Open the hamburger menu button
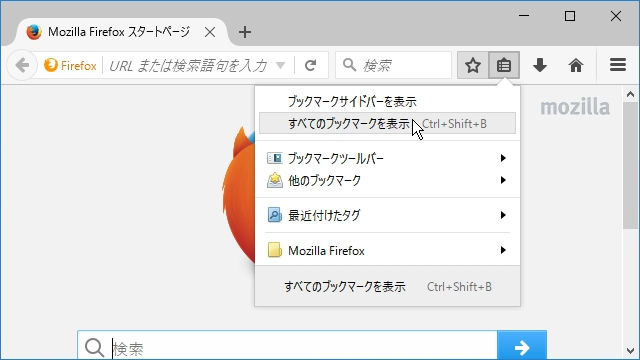The height and width of the screenshot is (360, 640). pyautogui.click(x=618, y=65)
